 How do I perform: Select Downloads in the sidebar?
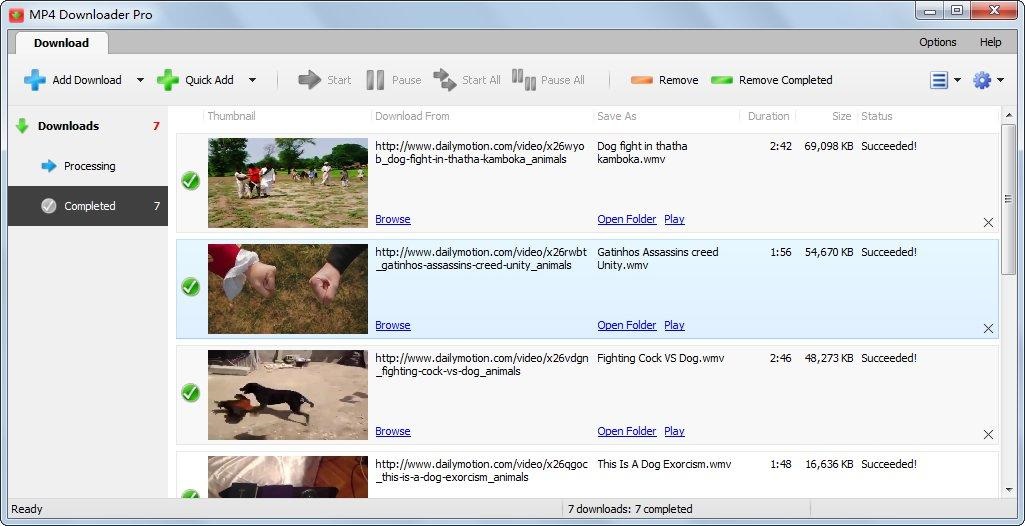pyautogui.click(x=88, y=126)
